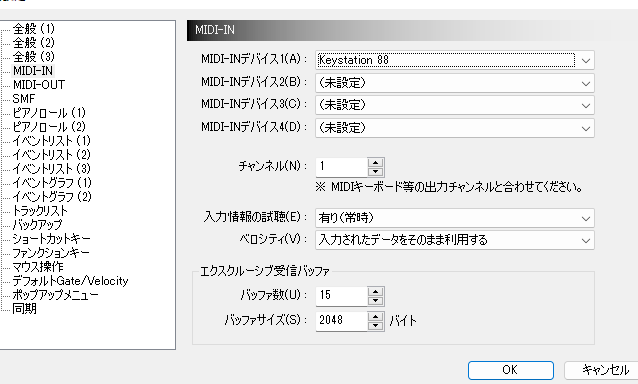Viewport: 638px width, 384px height.
Task: Select ピアノロール (1) tree item
Action: pos(49,113)
